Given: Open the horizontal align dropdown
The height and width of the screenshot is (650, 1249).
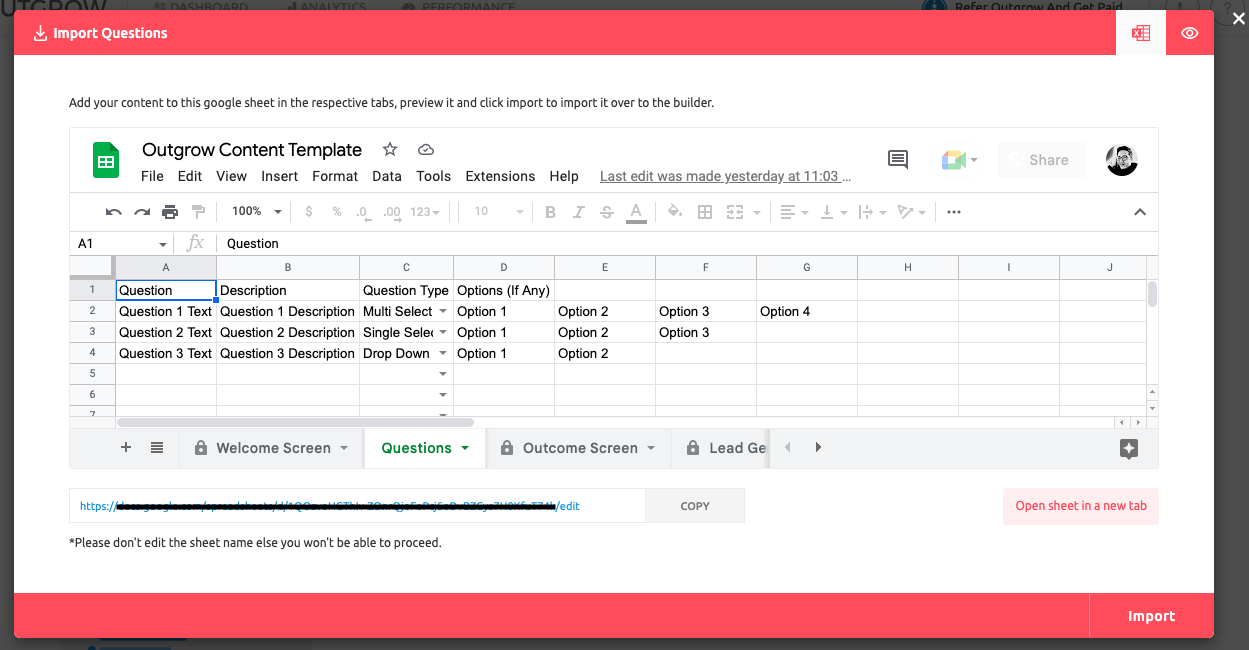Looking at the screenshot, I should (795, 212).
